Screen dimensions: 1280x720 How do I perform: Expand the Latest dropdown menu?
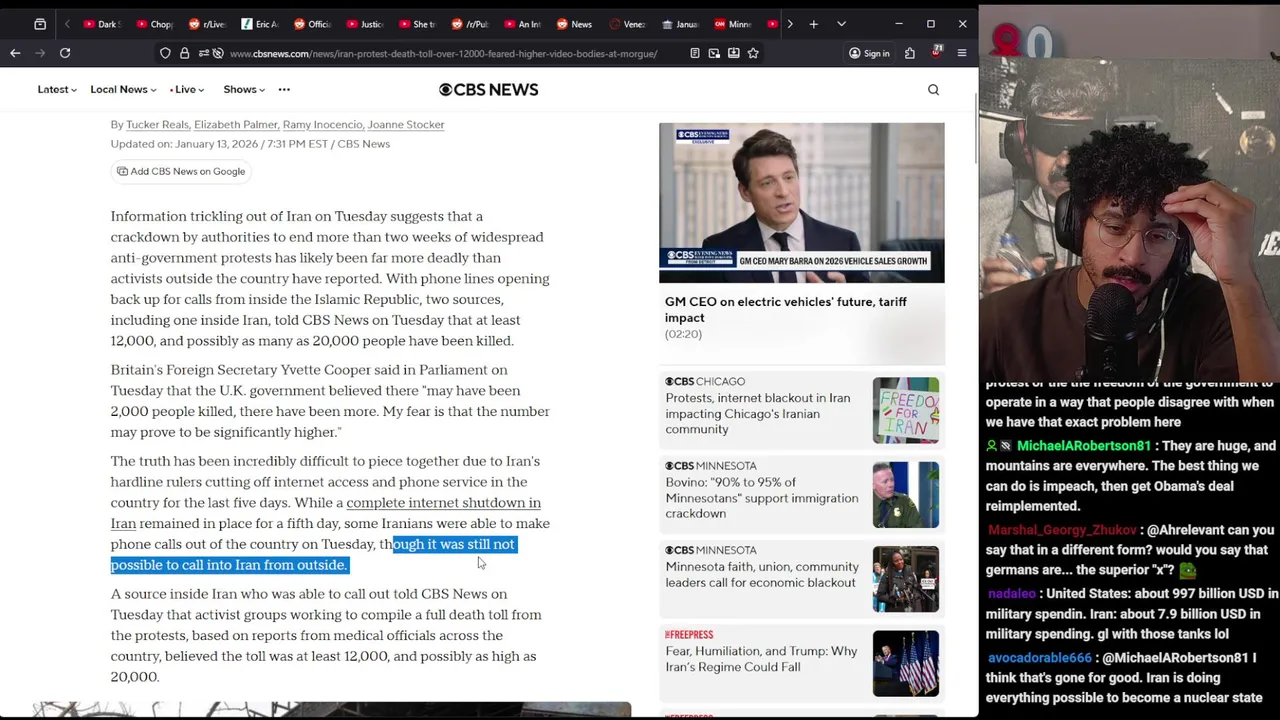pos(57,90)
